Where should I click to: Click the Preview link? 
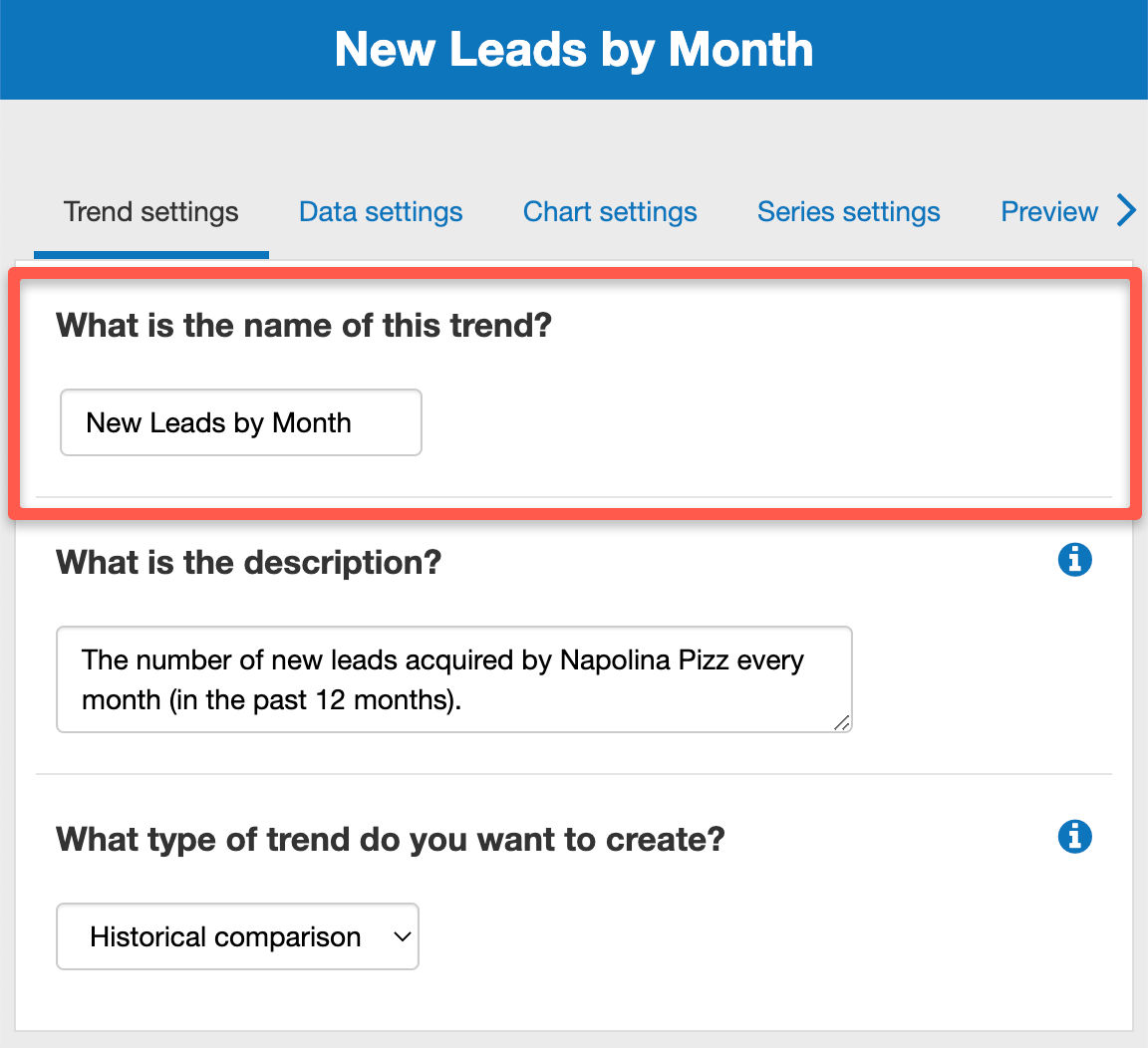click(1048, 211)
